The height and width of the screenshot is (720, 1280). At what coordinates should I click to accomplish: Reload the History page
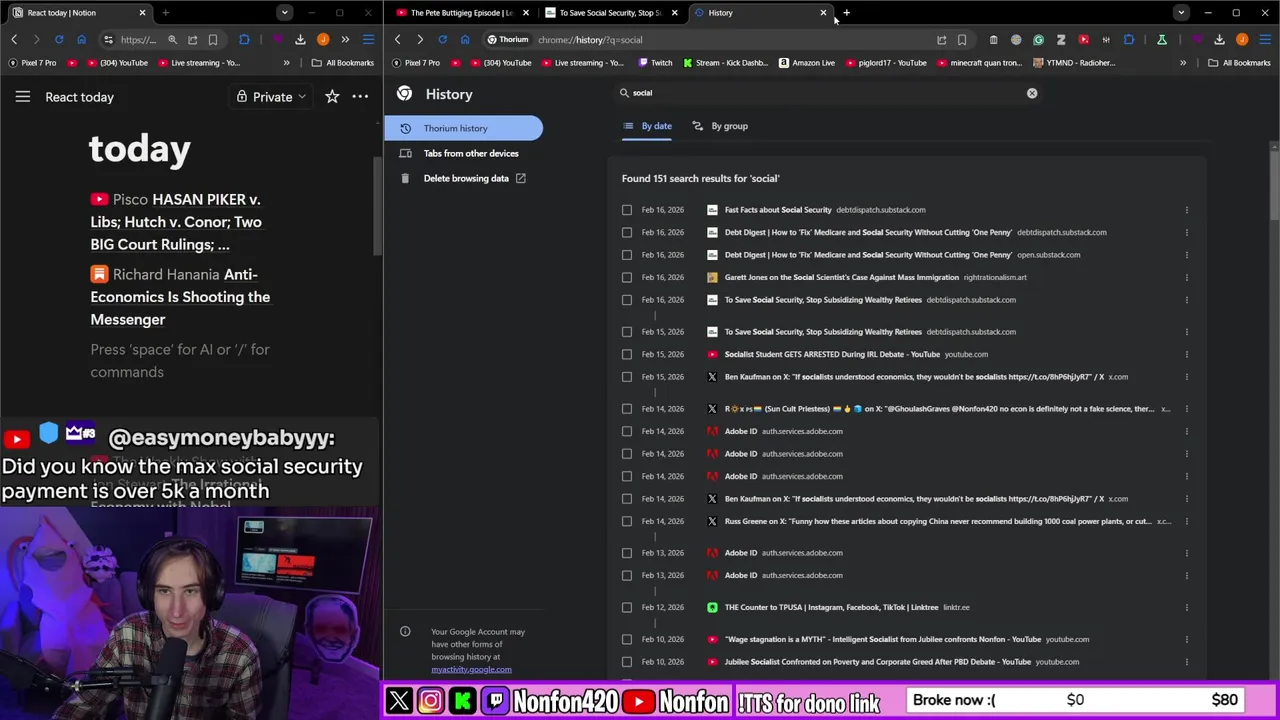coord(442,39)
